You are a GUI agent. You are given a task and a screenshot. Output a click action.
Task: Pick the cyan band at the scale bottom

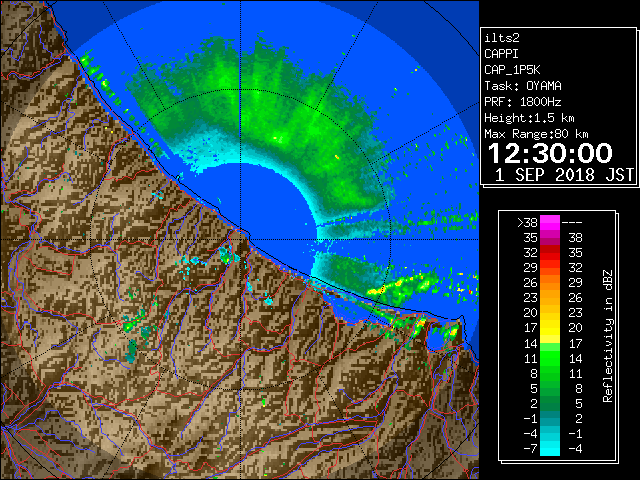[550, 448]
